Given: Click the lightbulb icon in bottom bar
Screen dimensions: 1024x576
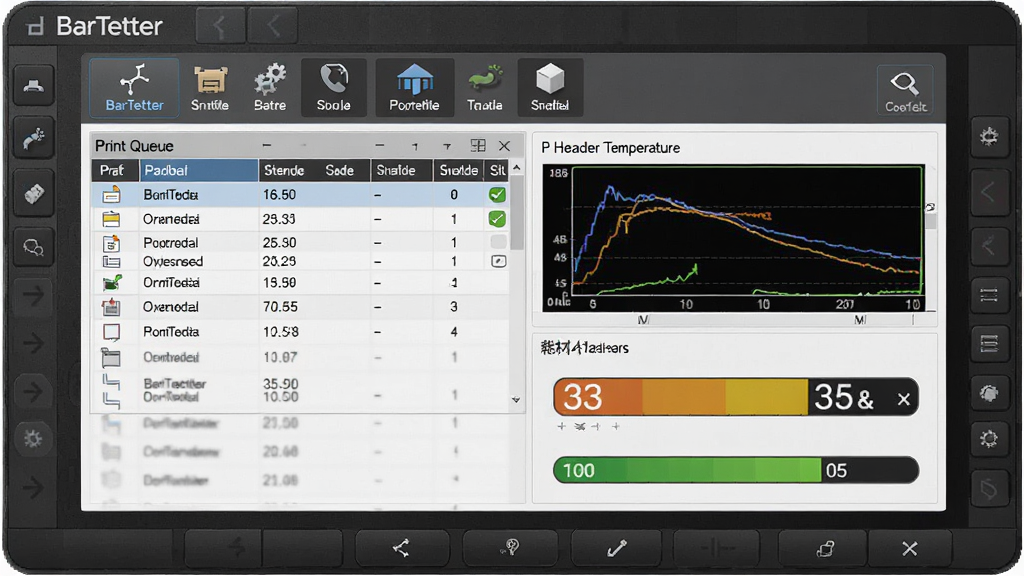Looking at the screenshot, I should (511, 548).
